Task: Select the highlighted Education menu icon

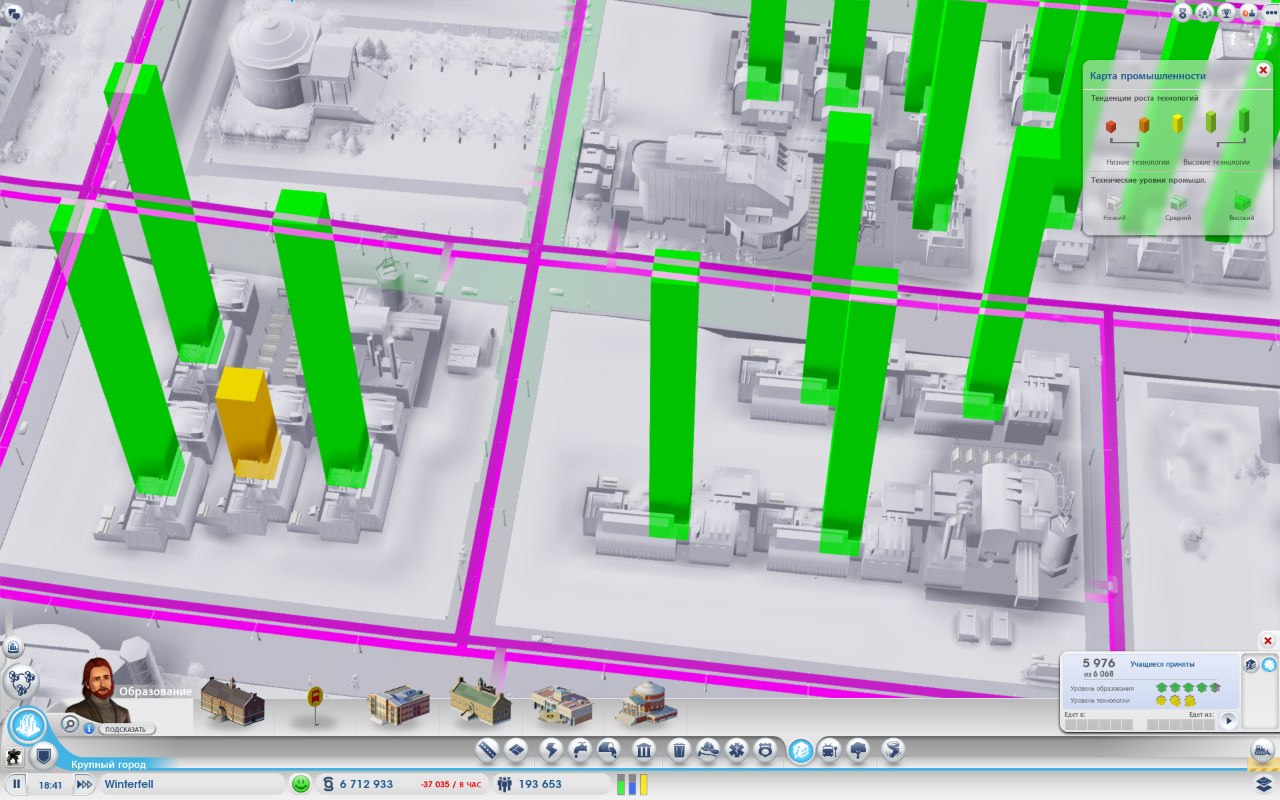Action: (800, 749)
